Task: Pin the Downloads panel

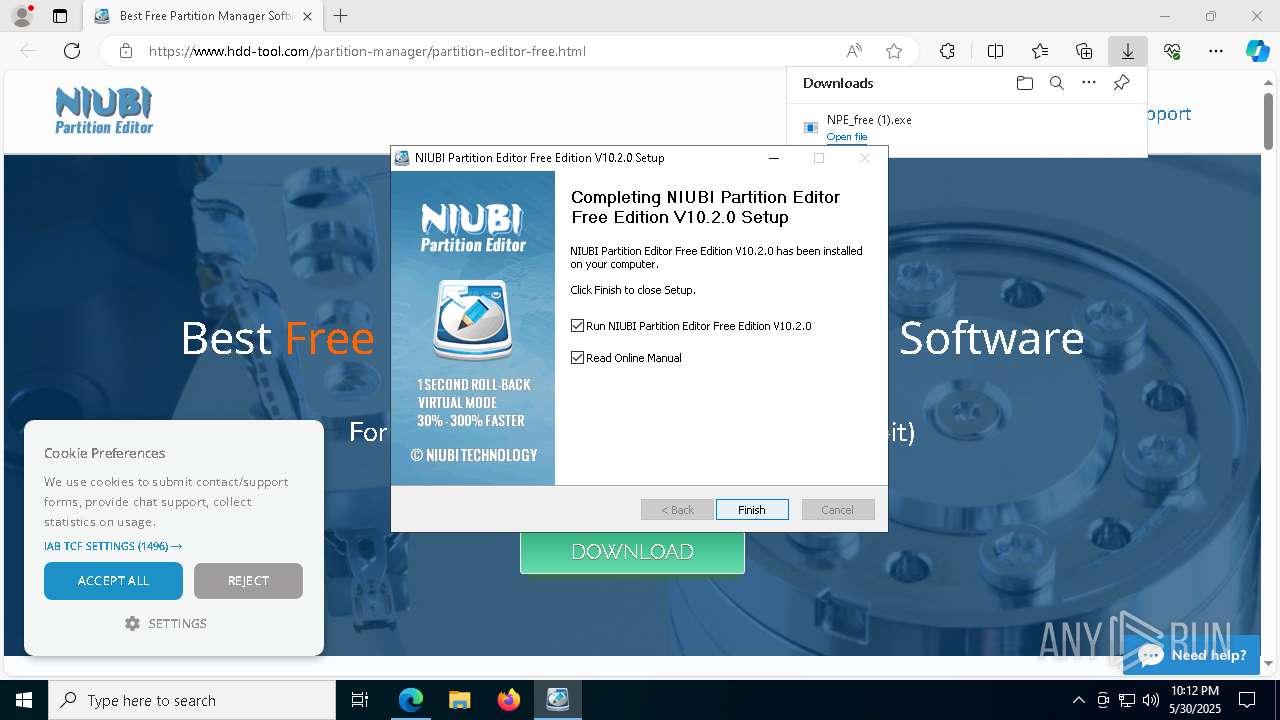Action: coord(1121,83)
